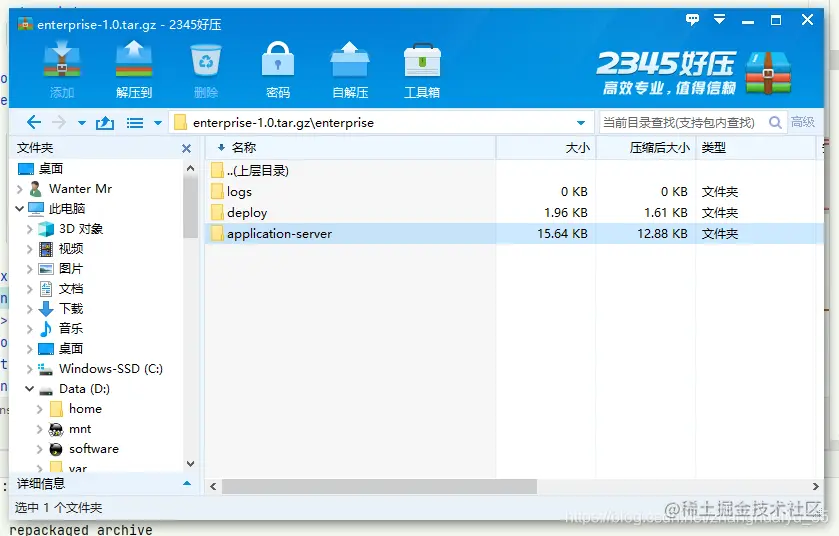Click the 1.61 KB compressed size cell
Screen dimensions: 839x536
[666, 213]
